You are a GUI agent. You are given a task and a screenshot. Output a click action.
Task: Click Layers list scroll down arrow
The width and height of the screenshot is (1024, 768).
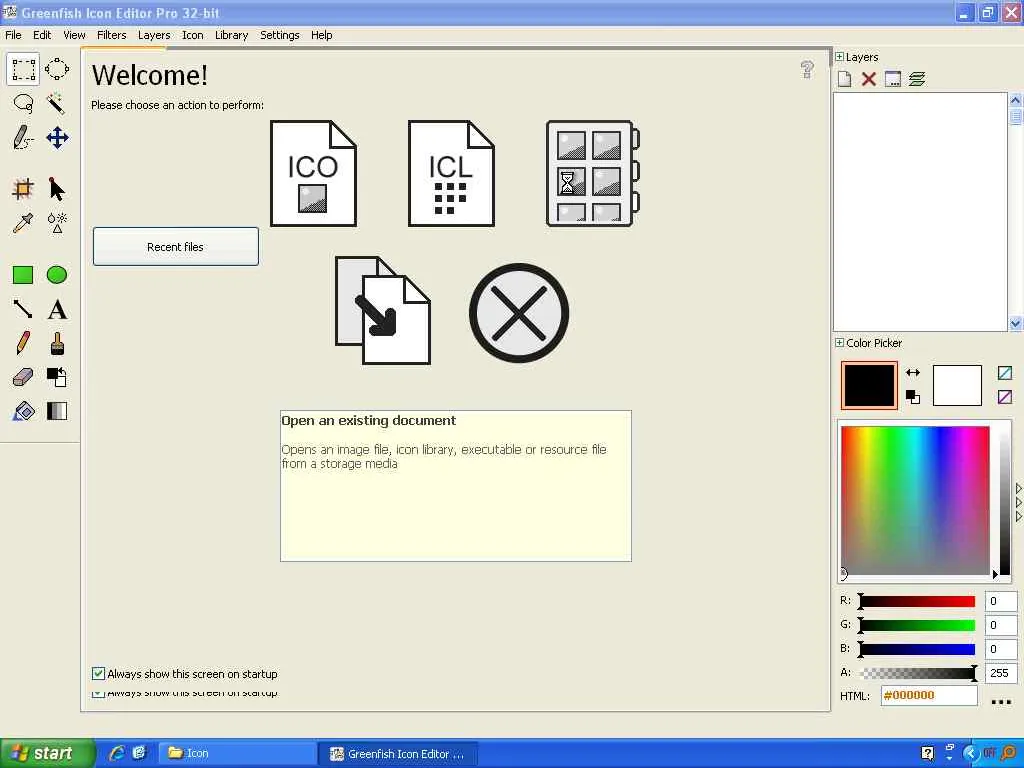(1016, 323)
